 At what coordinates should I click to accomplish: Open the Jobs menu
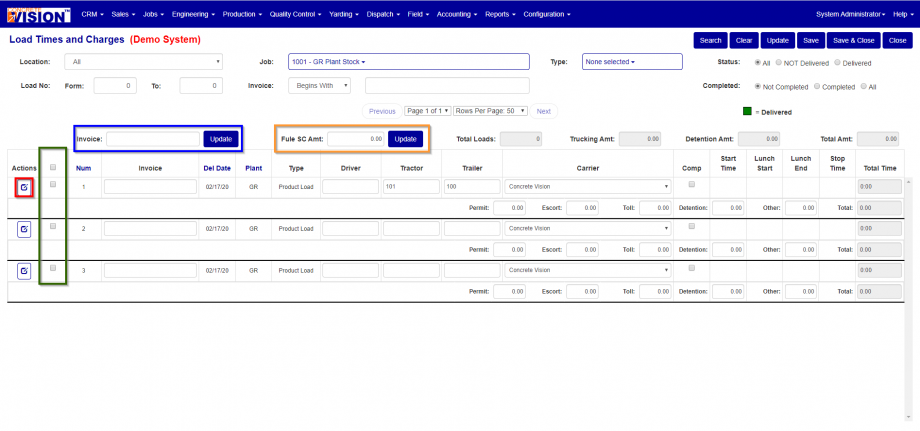coord(154,14)
